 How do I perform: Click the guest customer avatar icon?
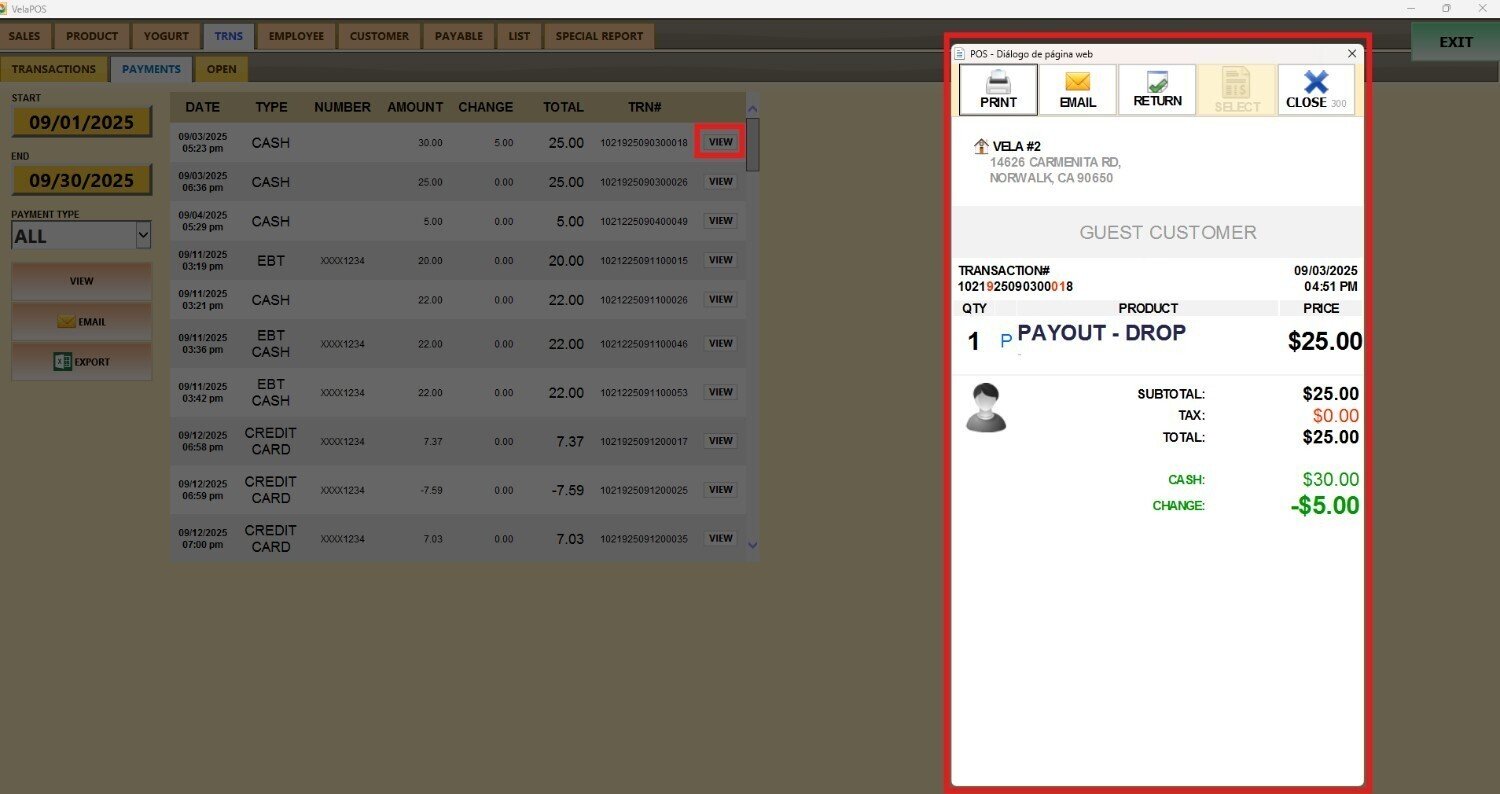pyautogui.click(x=985, y=408)
